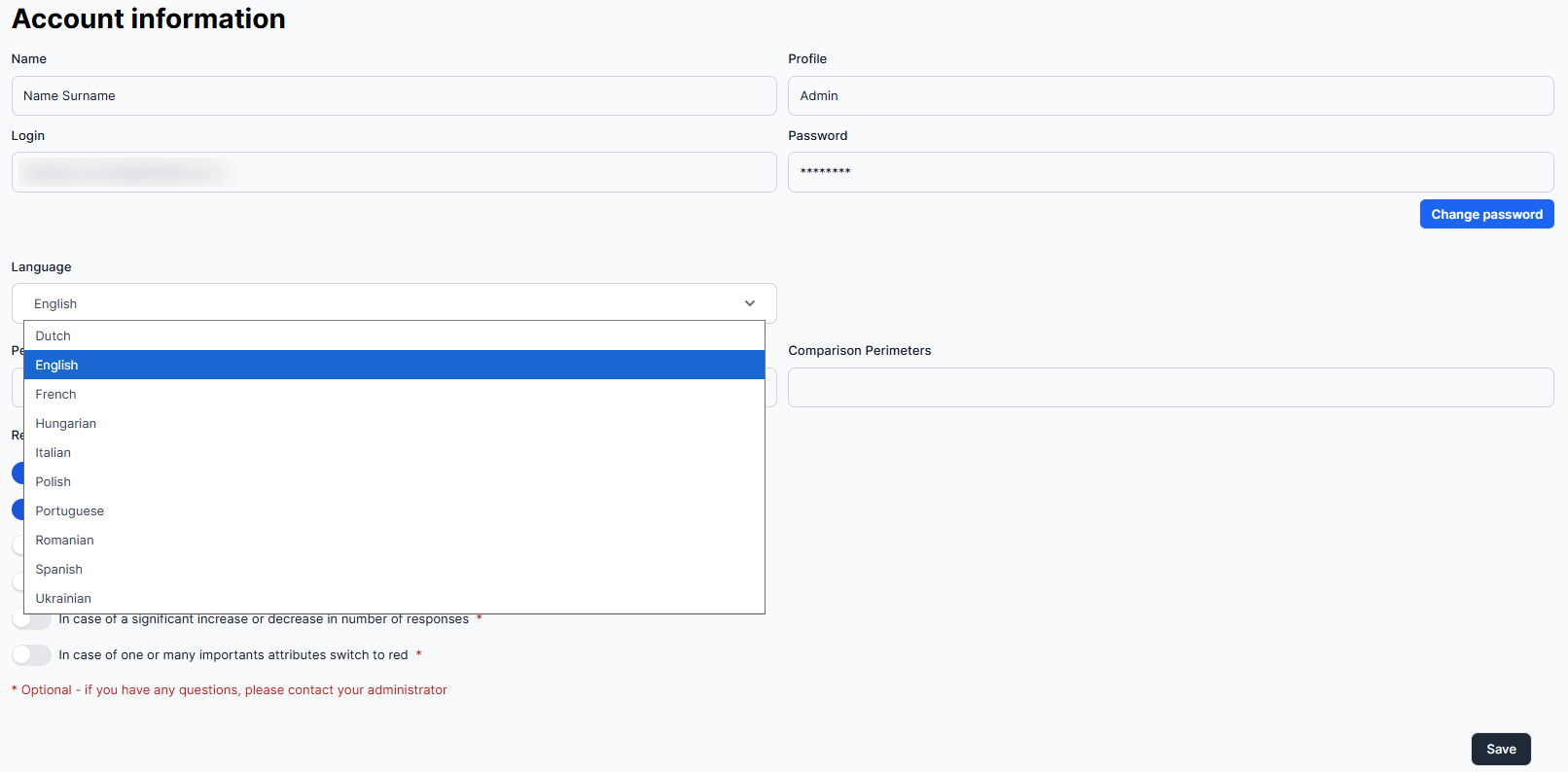
Task: Click the Profile field showing Admin
Action: (1170, 96)
